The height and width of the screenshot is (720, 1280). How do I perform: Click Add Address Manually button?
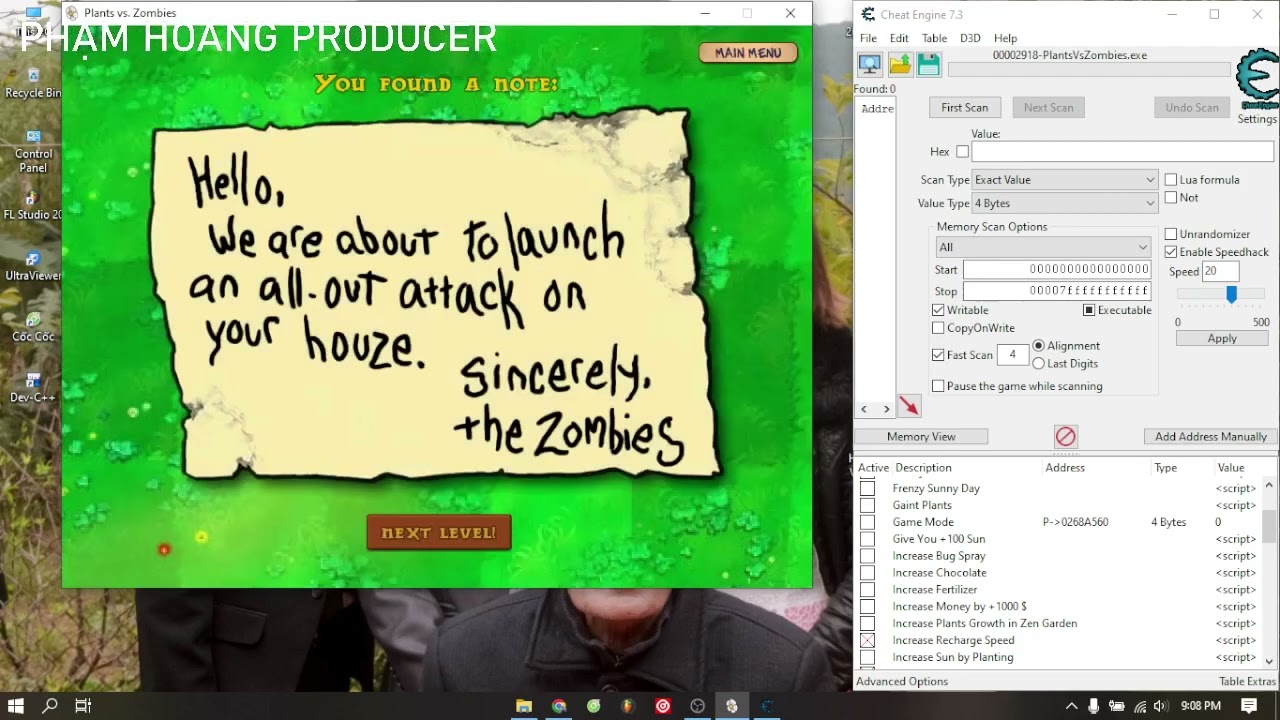(x=1210, y=436)
